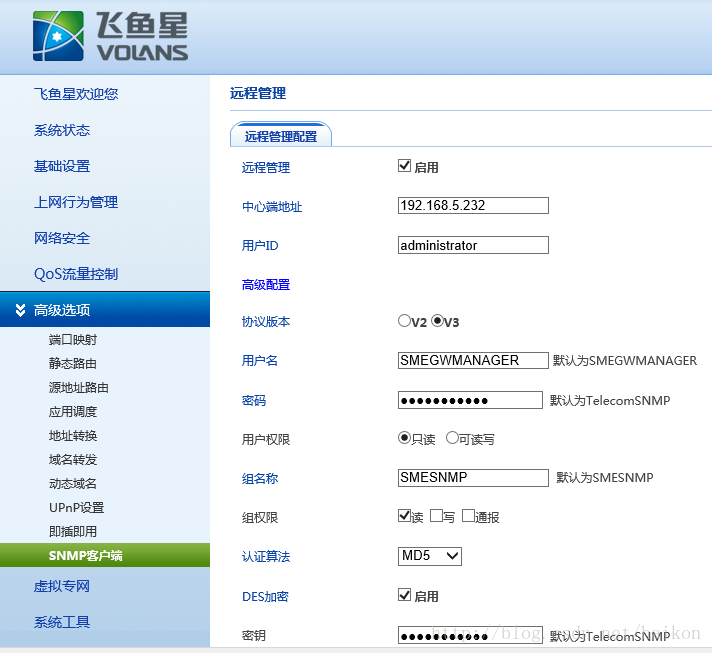Select protocol version V2
The height and width of the screenshot is (653, 712).
[x=404, y=321]
